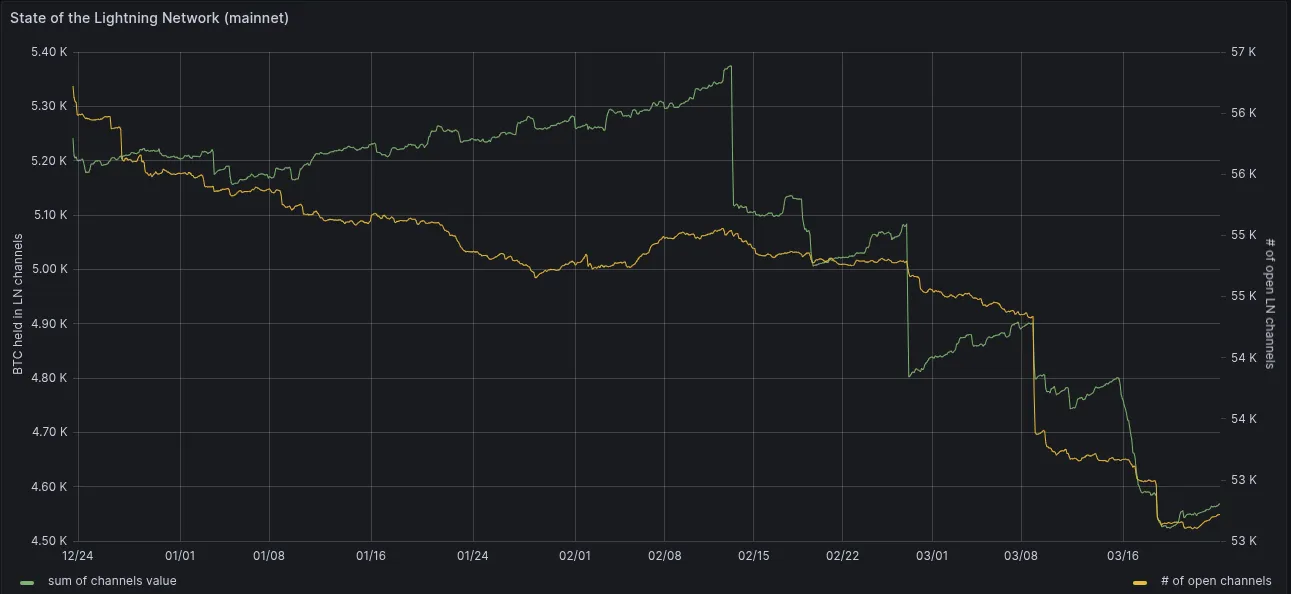Click the 03/08 date tick label
1291x594 pixels.
(1022, 555)
